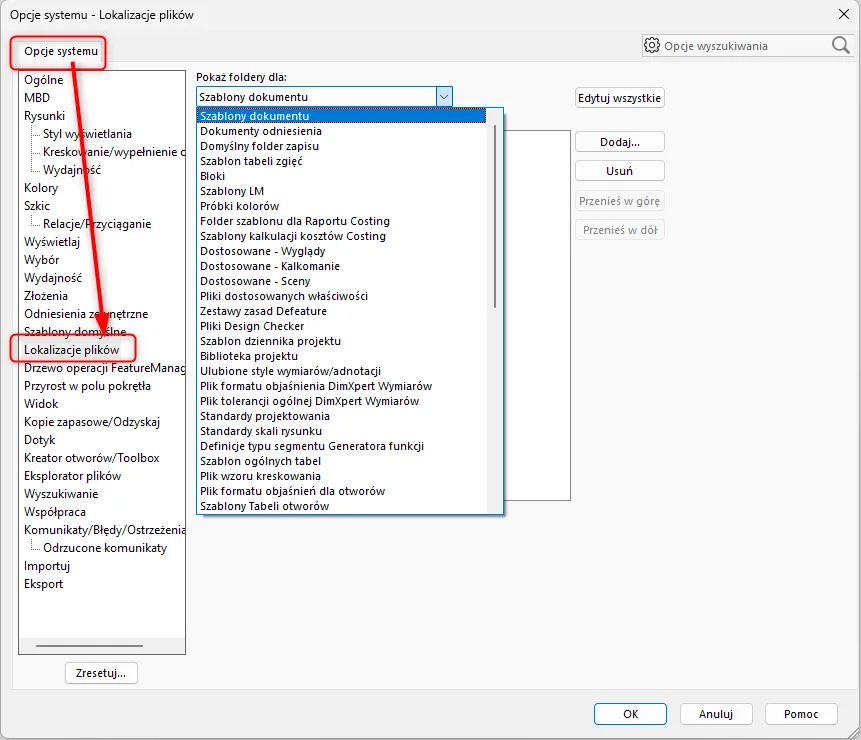
Task: Select Styl wyświetlania under Rysunki
Action: click(87, 134)
